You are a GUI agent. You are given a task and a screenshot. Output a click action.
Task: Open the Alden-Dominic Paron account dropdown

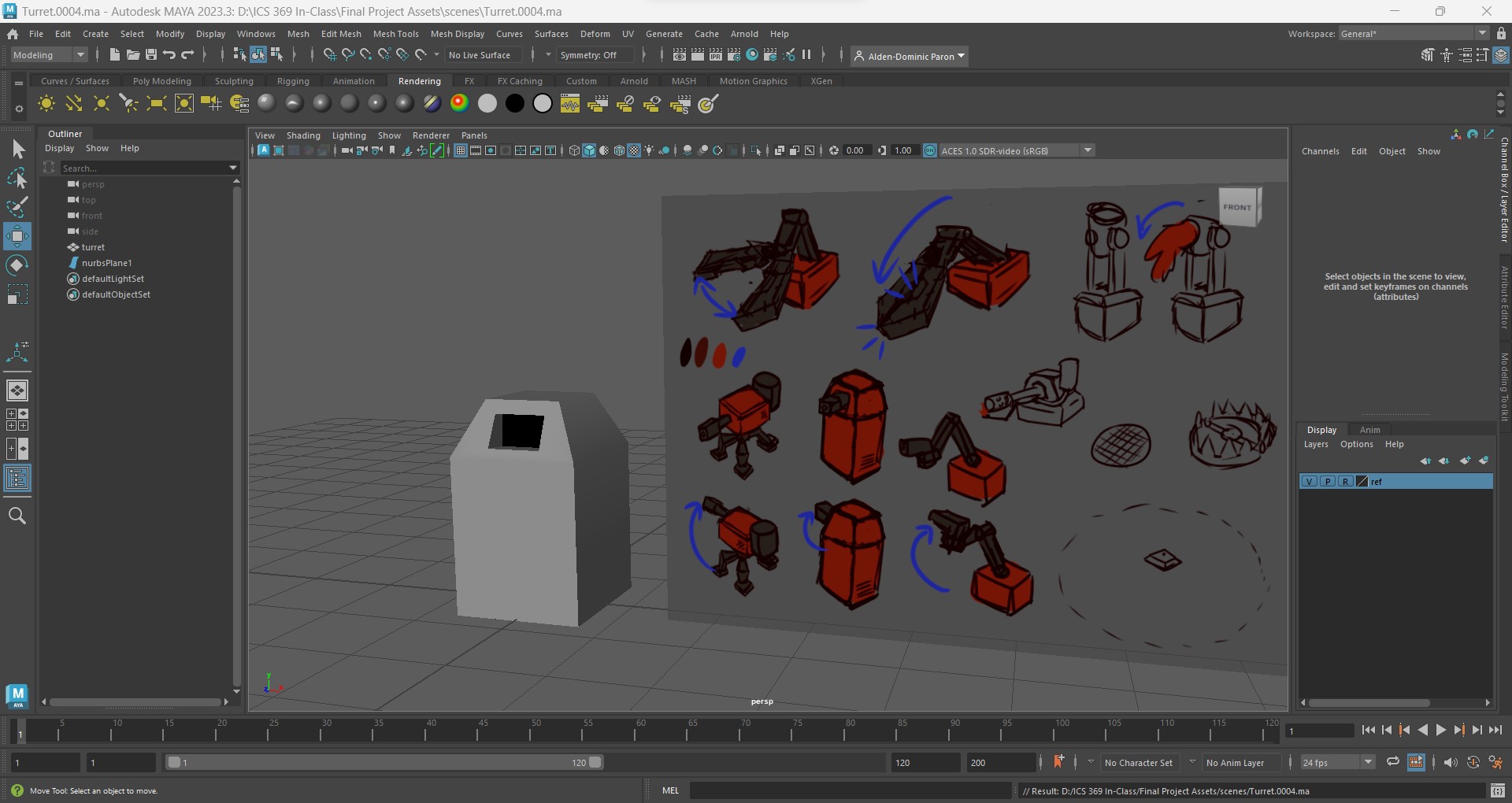click(x=910, y=56)
